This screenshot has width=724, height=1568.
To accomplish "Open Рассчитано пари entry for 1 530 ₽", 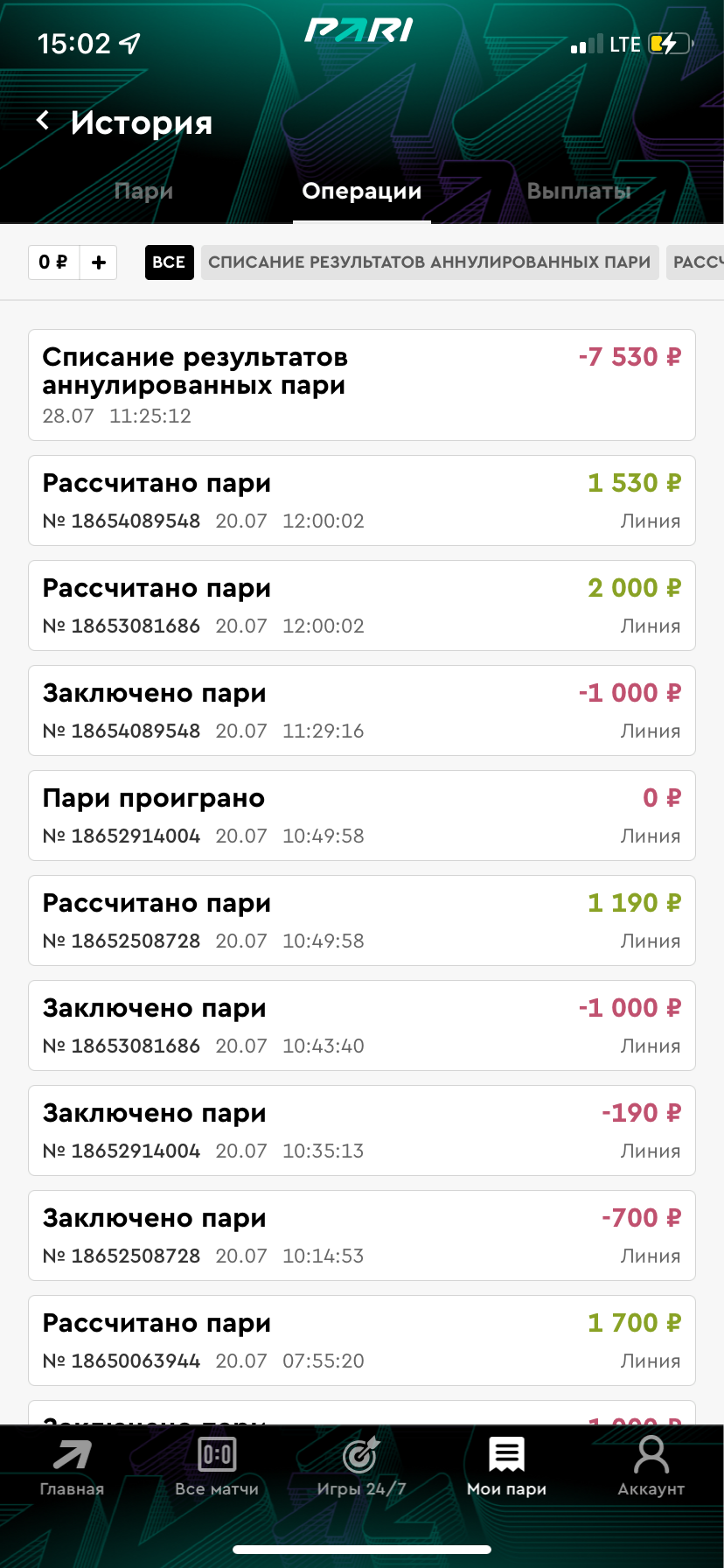I will click(x=362, y=500).
